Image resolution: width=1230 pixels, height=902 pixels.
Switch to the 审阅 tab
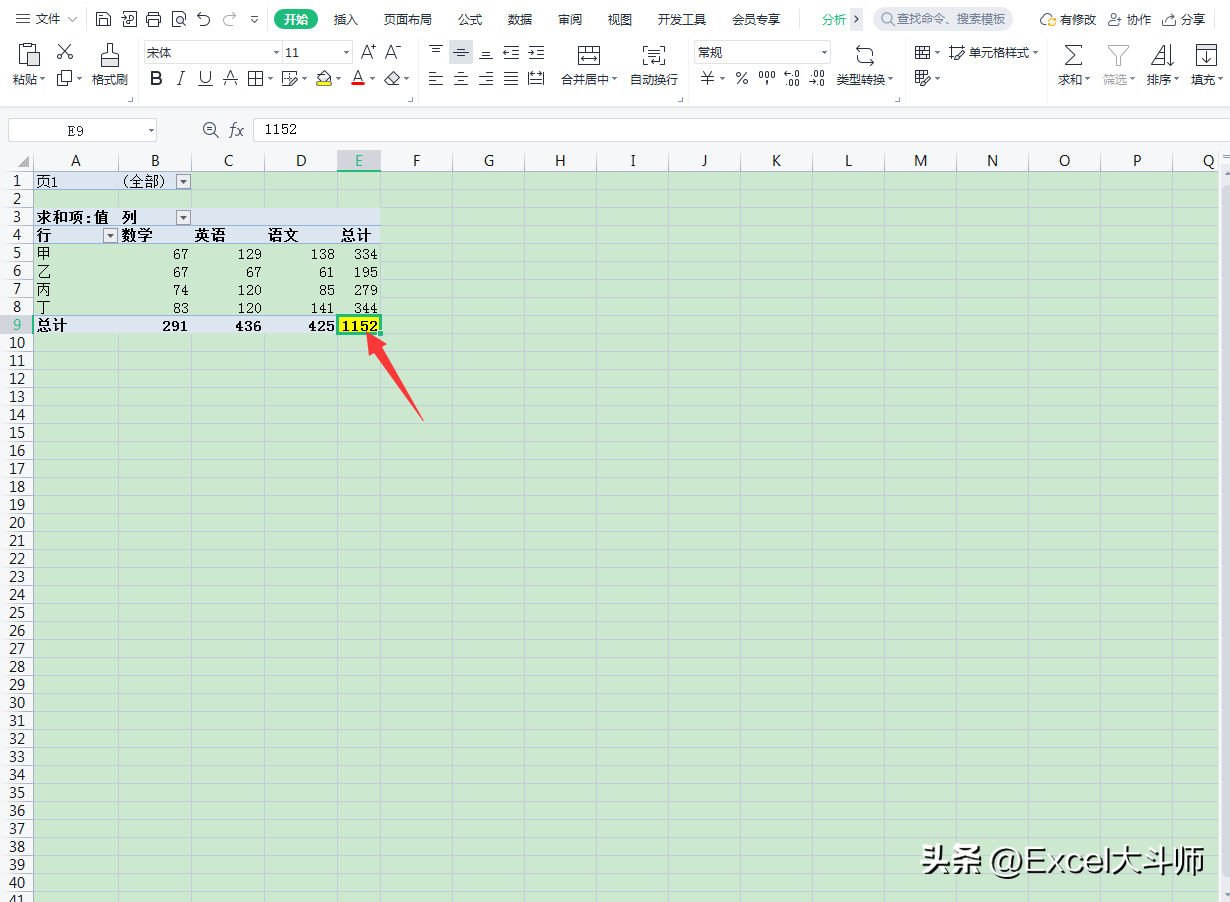pyautogui.click(x=570, y=19)
